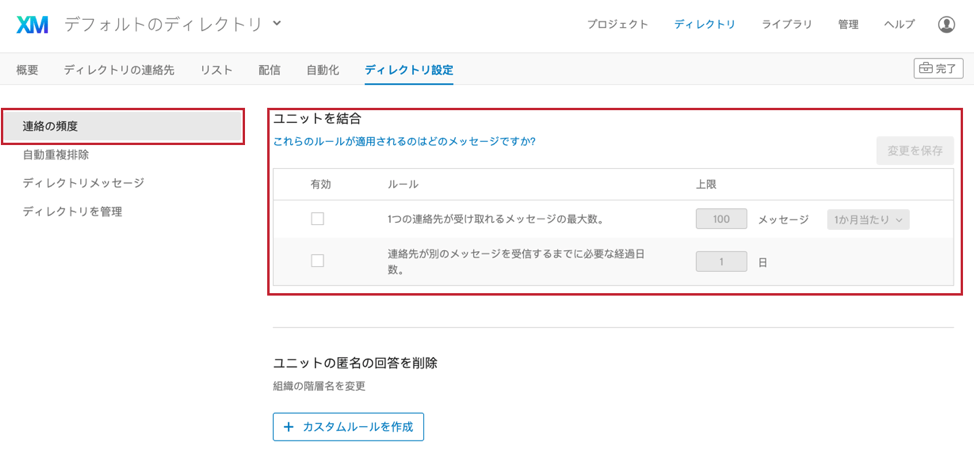The image size is (974, 456).
Task: Open the ヘルプ navigation item
Action: coord(899,25)
